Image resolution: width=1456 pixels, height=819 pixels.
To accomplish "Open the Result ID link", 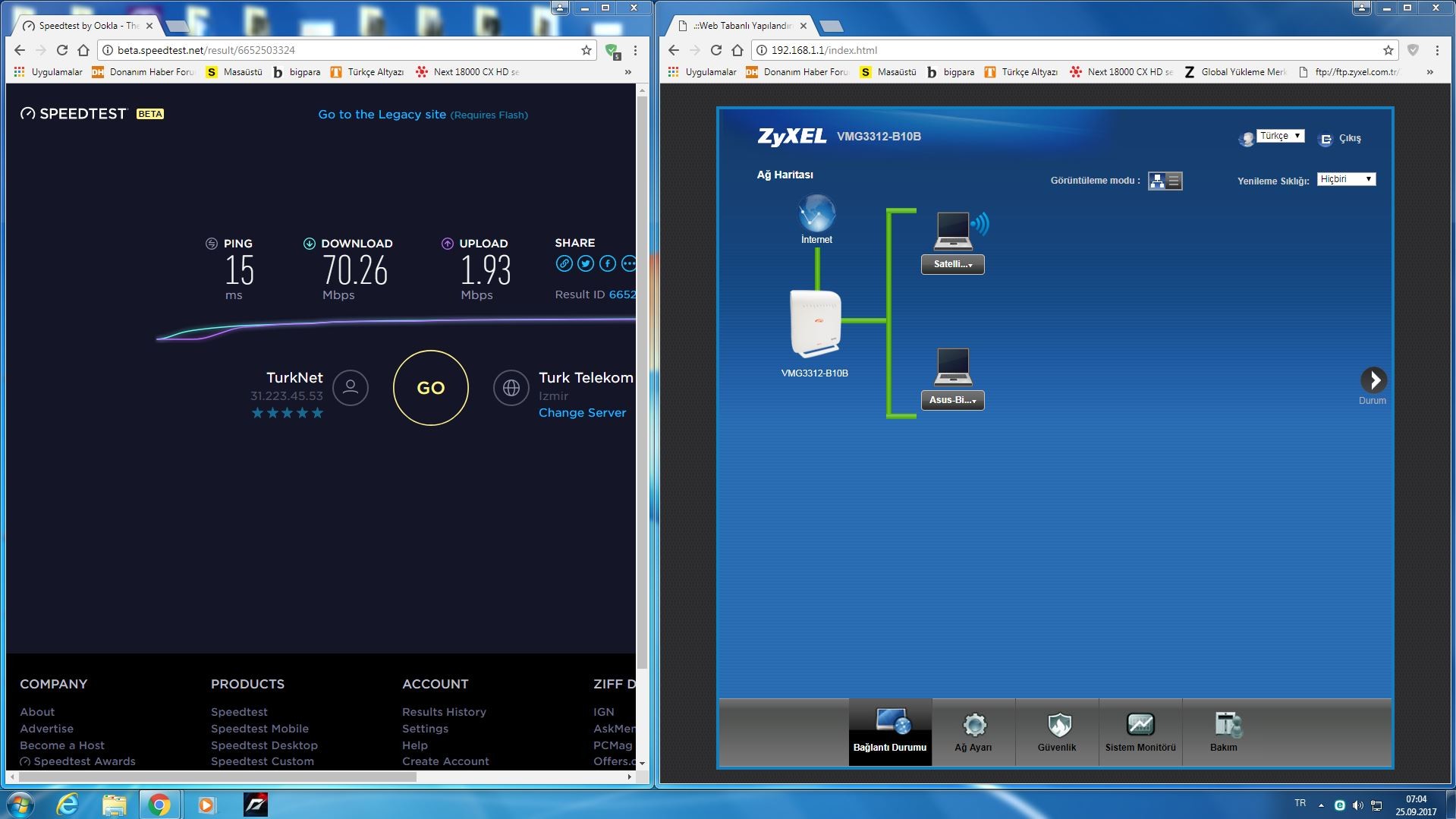I will [x=622, y=295].
